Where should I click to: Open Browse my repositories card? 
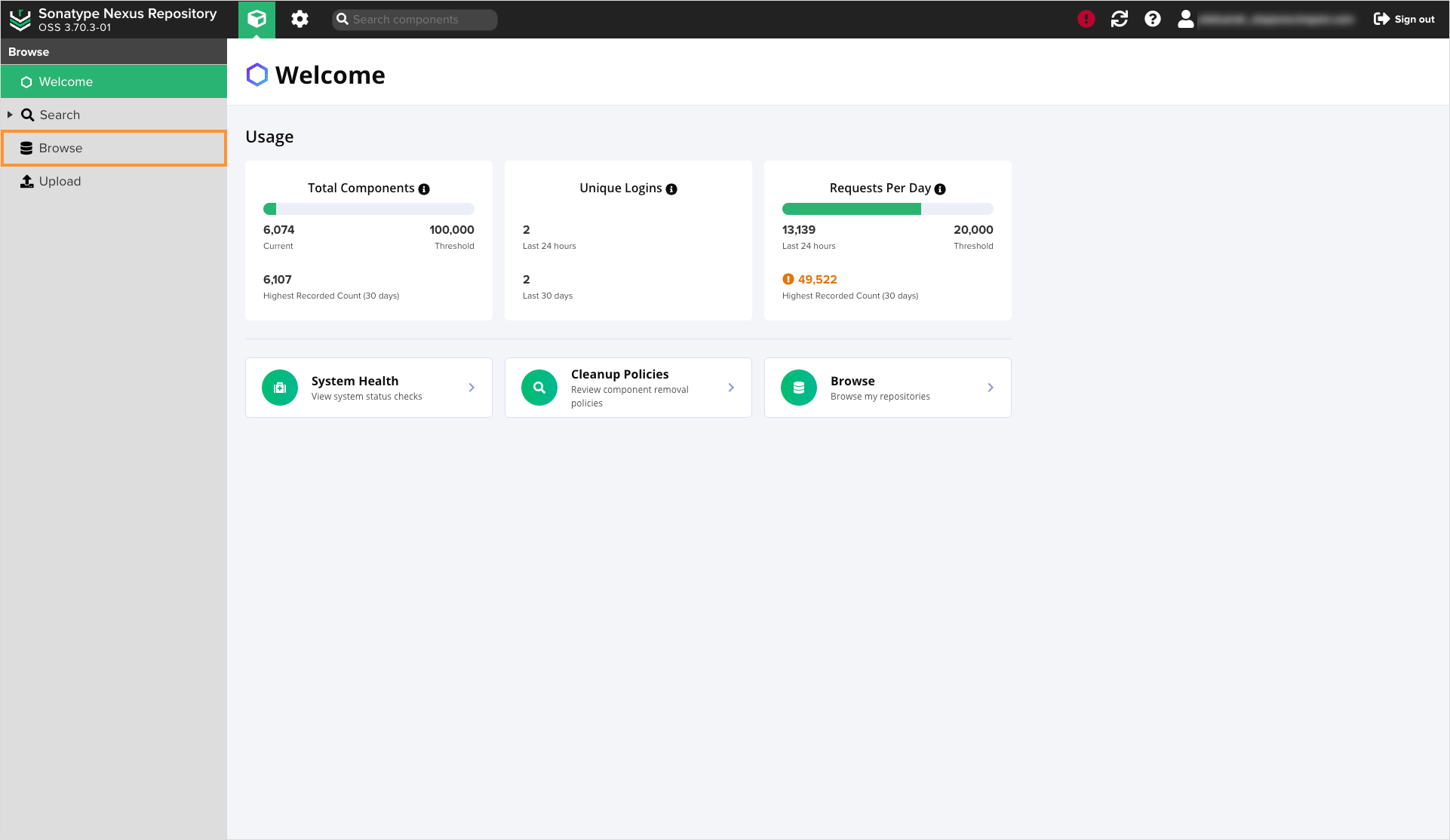click(x=887, y=388)
